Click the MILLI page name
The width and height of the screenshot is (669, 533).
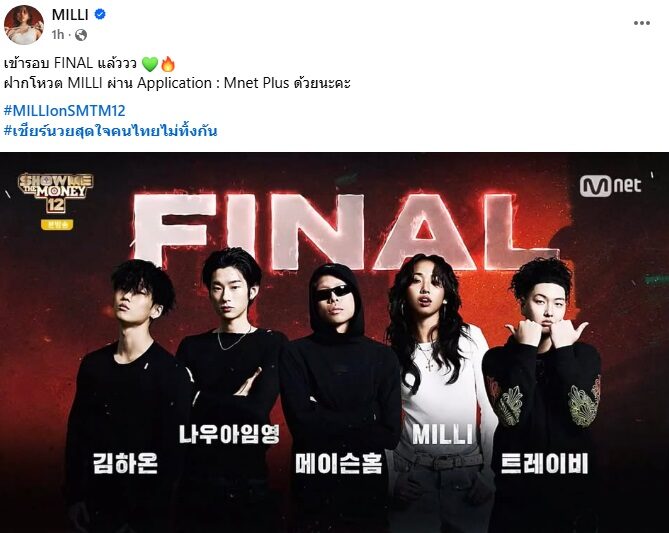70,15
